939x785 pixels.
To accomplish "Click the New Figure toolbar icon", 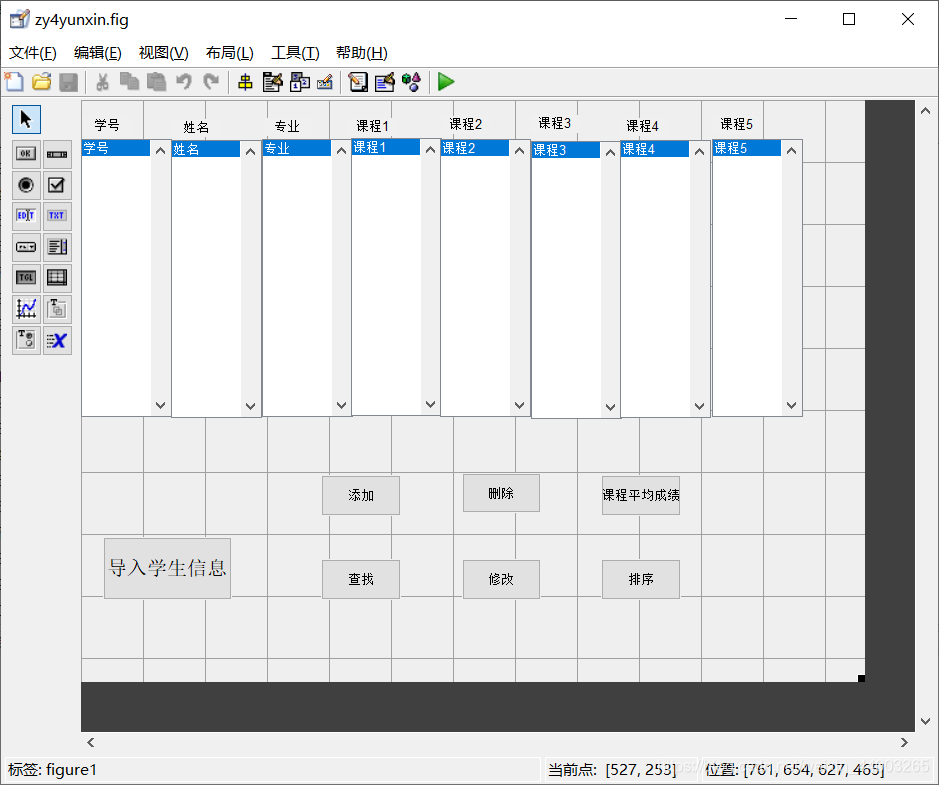I will coord(14,81).
